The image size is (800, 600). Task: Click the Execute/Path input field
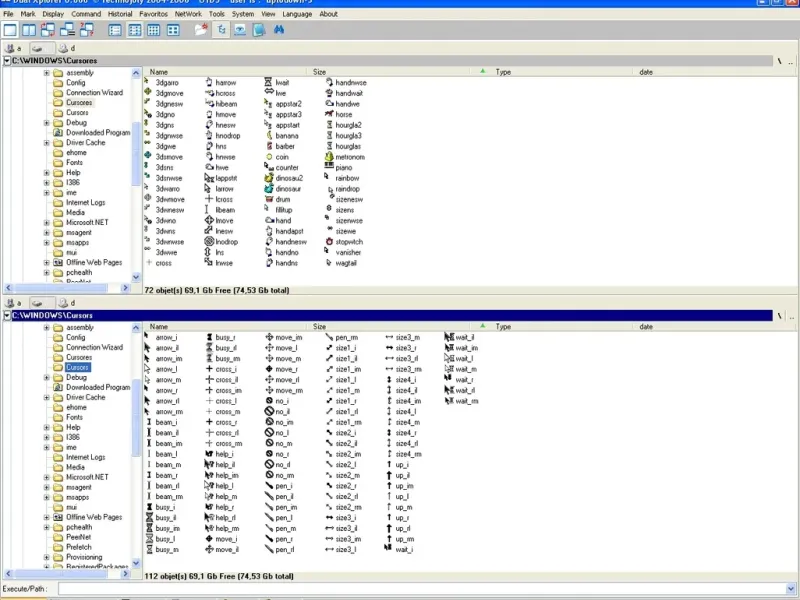coord(421,589)
